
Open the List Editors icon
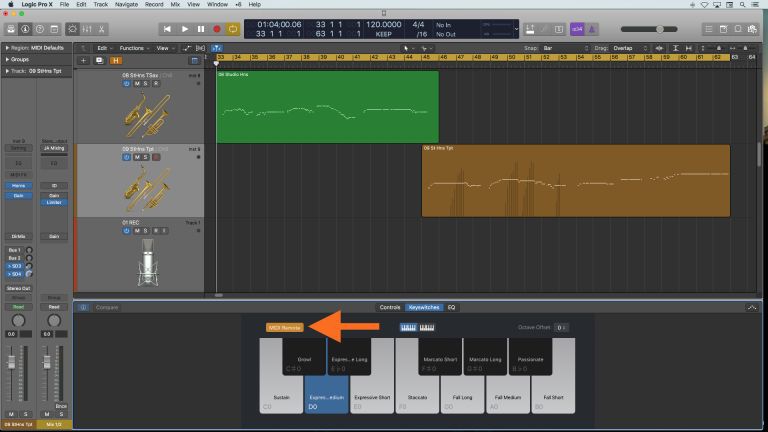tap(709, 29)
